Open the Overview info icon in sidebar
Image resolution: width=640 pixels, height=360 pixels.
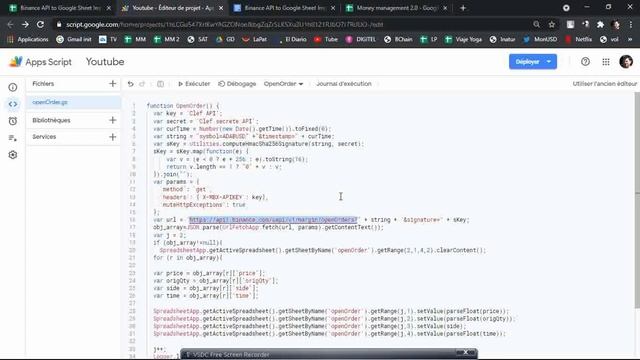point(13,87)
